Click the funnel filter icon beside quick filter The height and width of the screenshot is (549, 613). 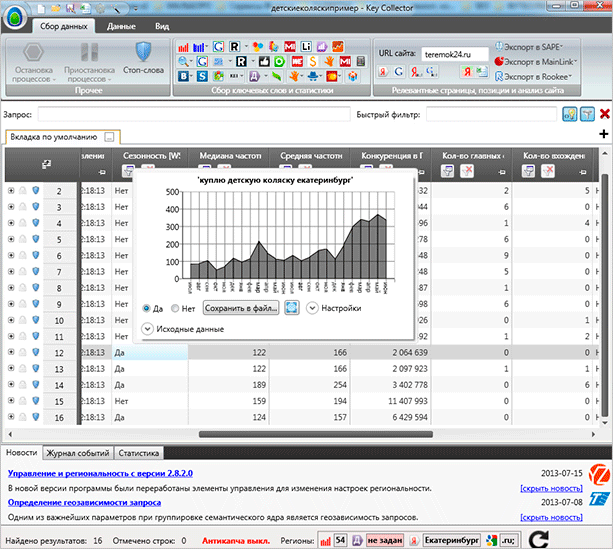586,114
